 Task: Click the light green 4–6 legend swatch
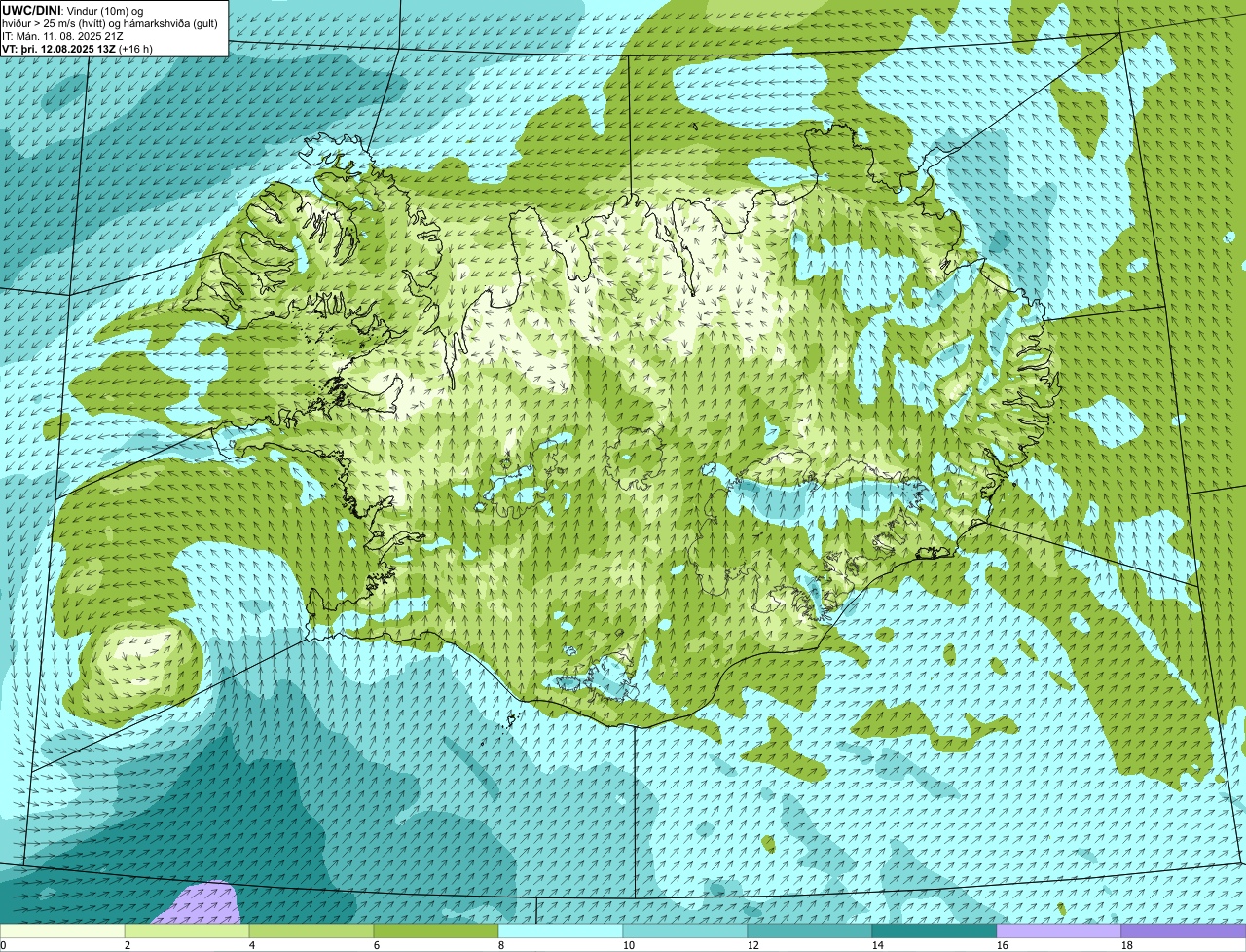[x=311, y=931]
